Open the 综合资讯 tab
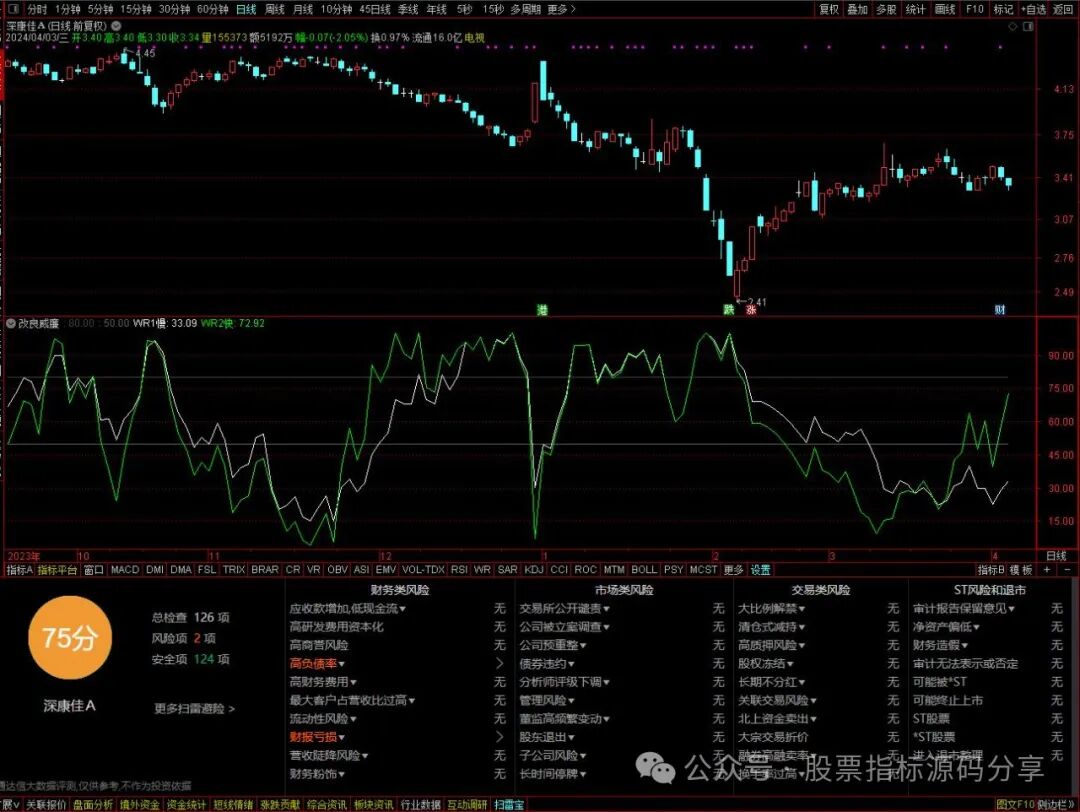Screen dimensions: 1080x812 pyautogui.click(x=326, y=804)
